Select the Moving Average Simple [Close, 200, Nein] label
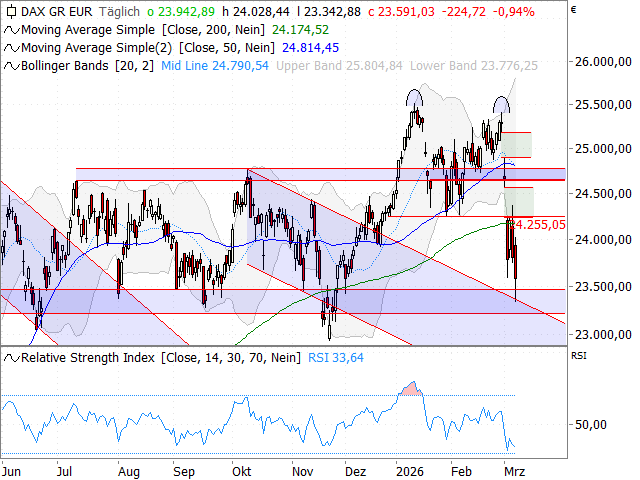The height and width of the screenshot is (480, 640). (x=143, y=30)
